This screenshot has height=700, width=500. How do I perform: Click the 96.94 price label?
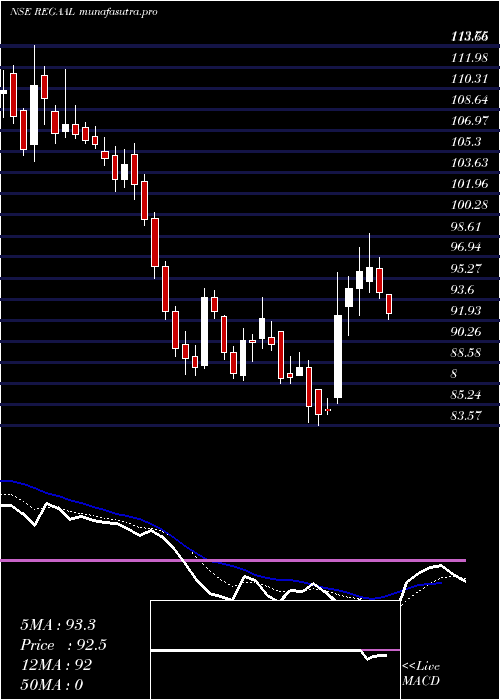[467, 247]
